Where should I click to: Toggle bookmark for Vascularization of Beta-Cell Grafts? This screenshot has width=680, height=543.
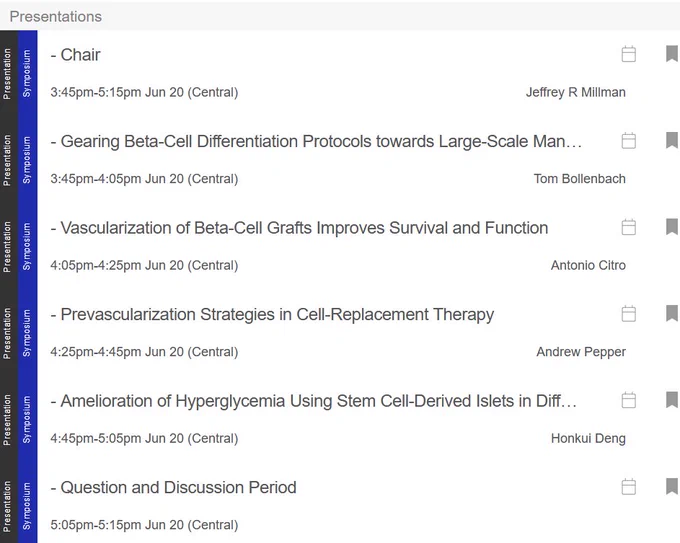(672, 226)
